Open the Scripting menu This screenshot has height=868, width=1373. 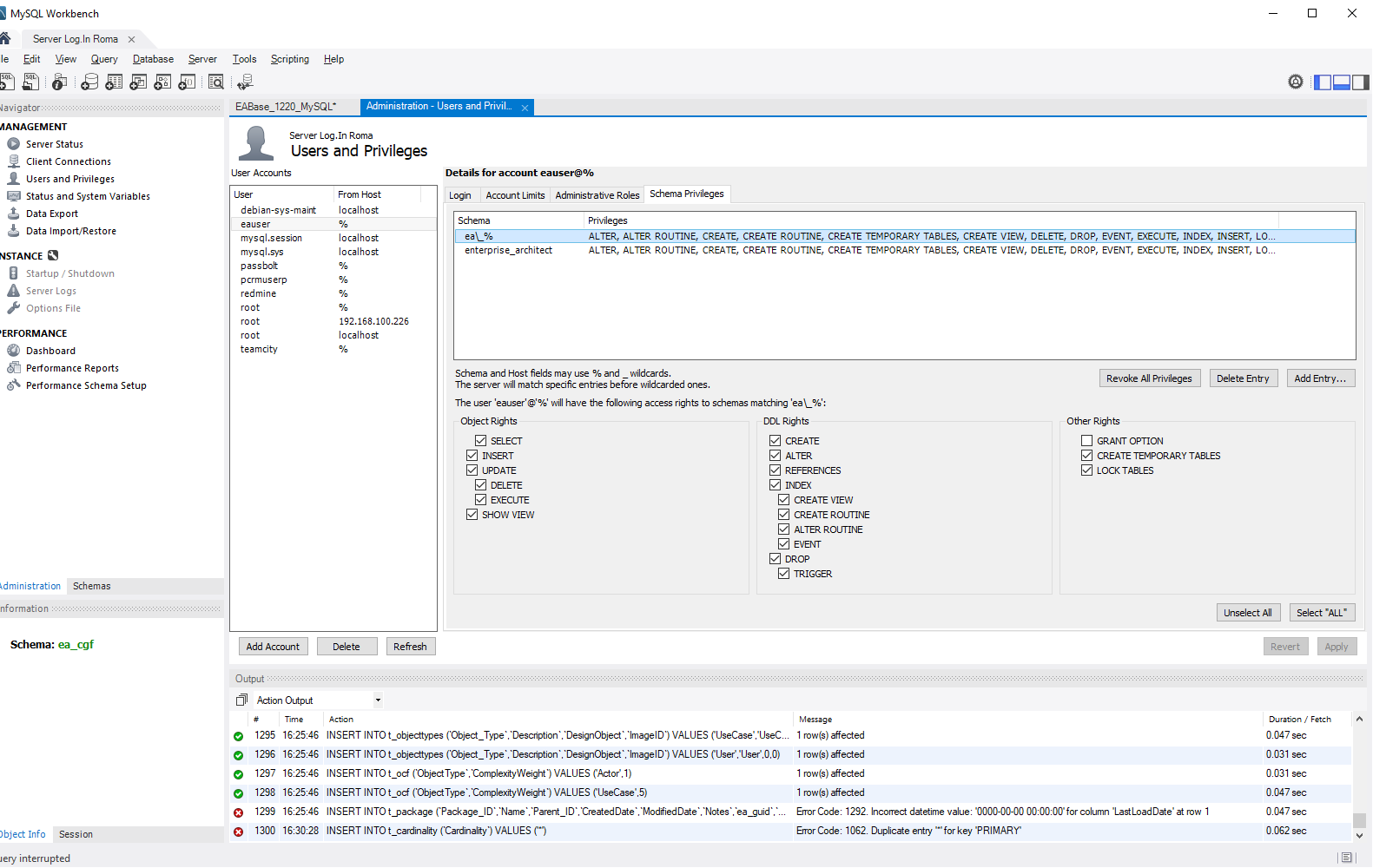(x=290, y=59)
